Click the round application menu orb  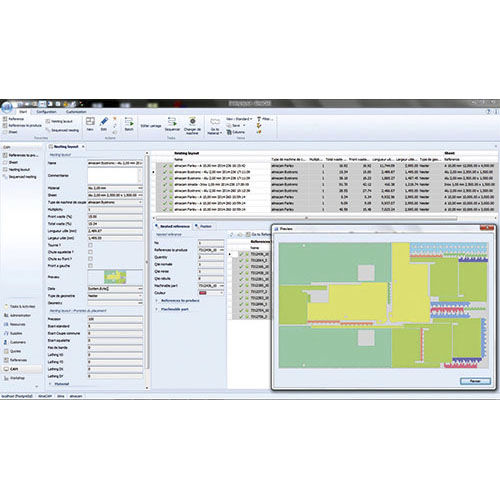(7, 107)
